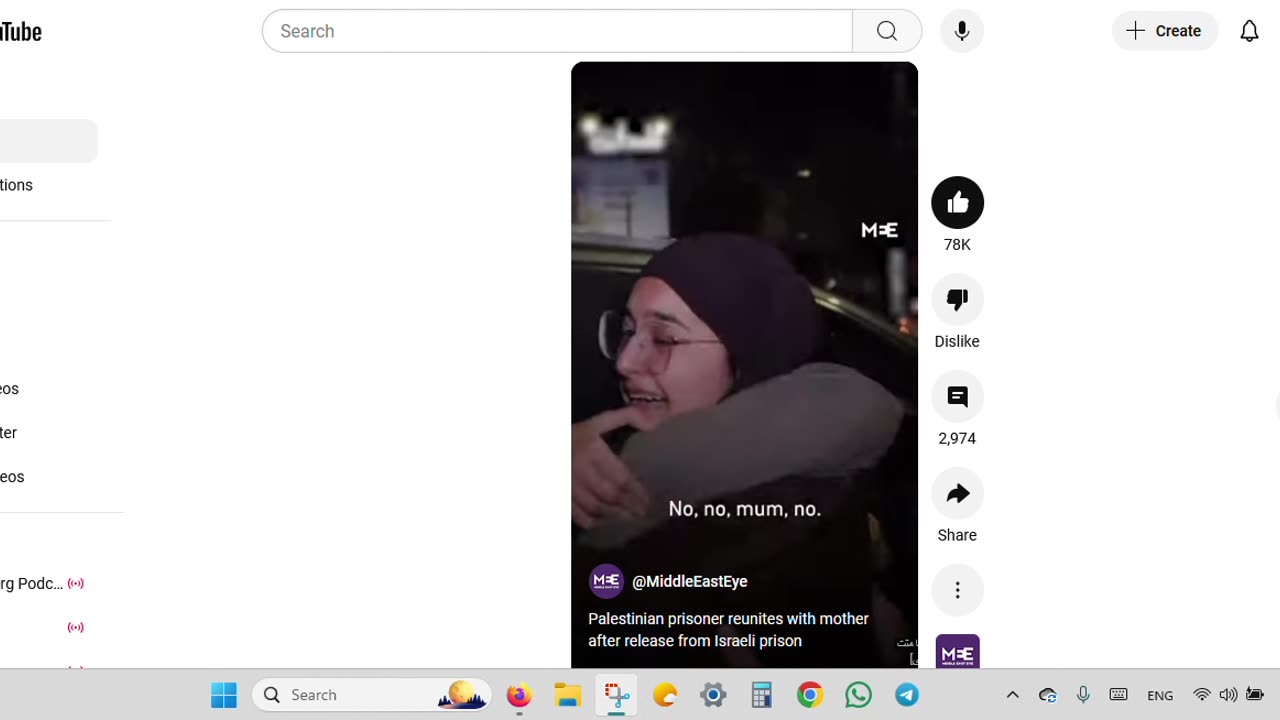Open the @MiddleEastEye channel link
This screenshot has height=720, width=1280.
coord(690,581)
